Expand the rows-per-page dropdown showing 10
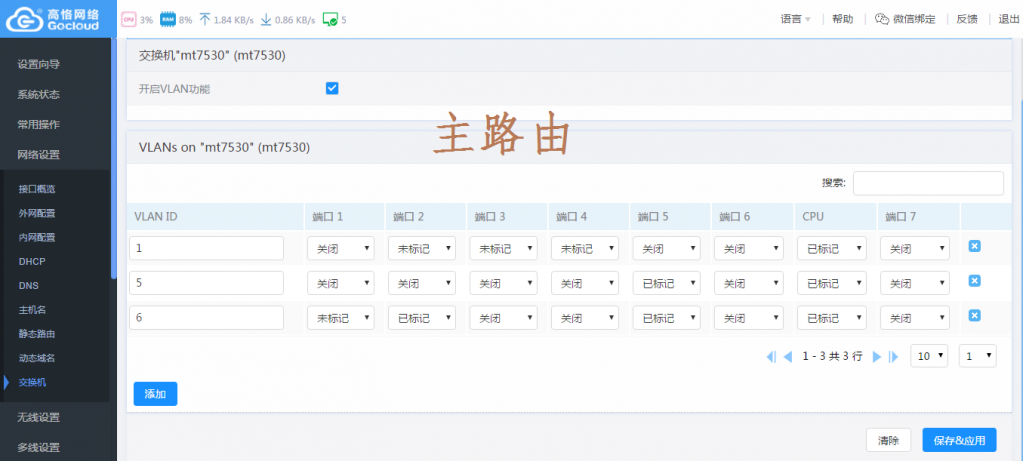 [928, 356]
